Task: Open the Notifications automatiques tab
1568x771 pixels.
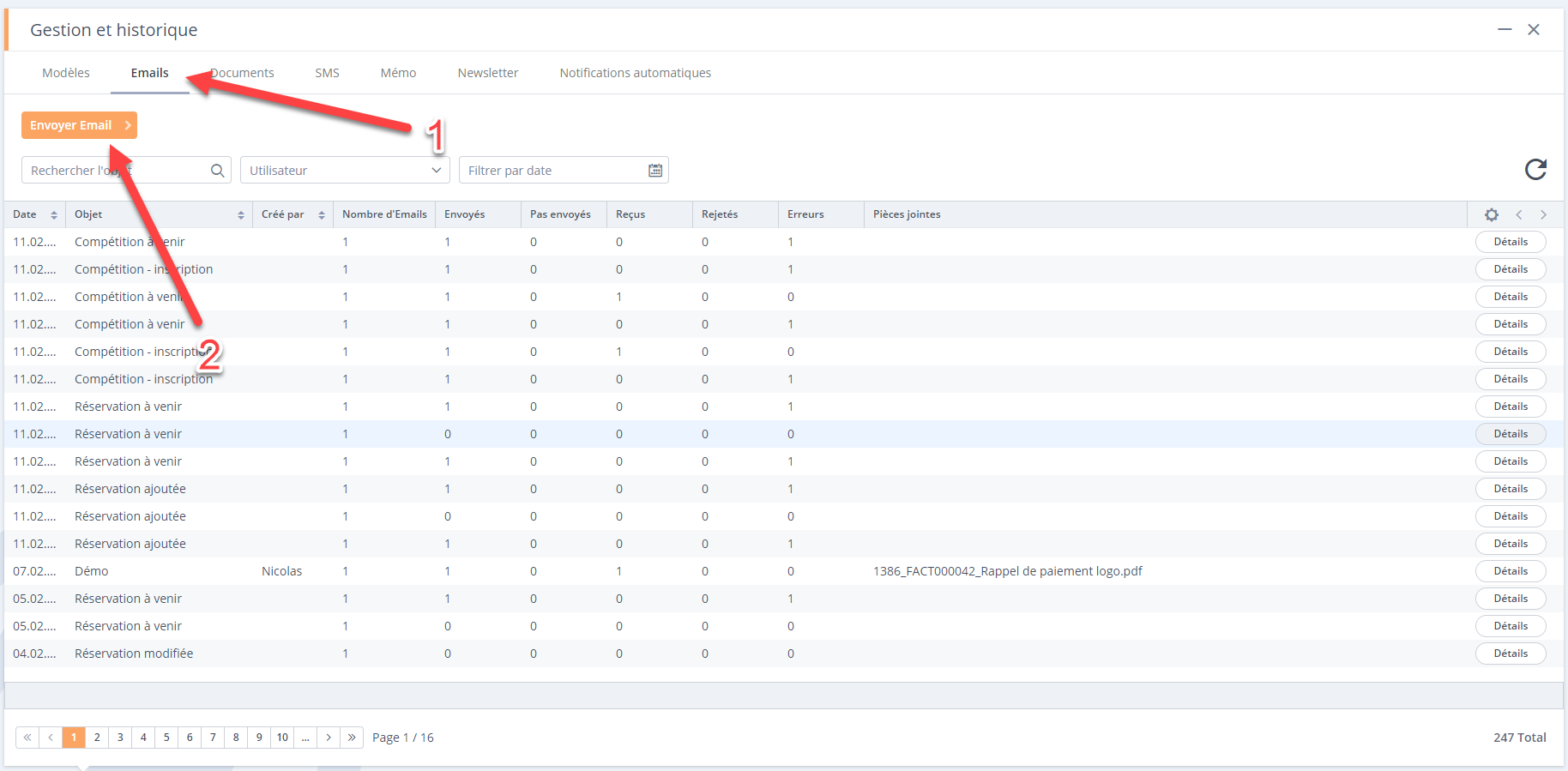Action: pyautogui.click(x=636, y=73)
